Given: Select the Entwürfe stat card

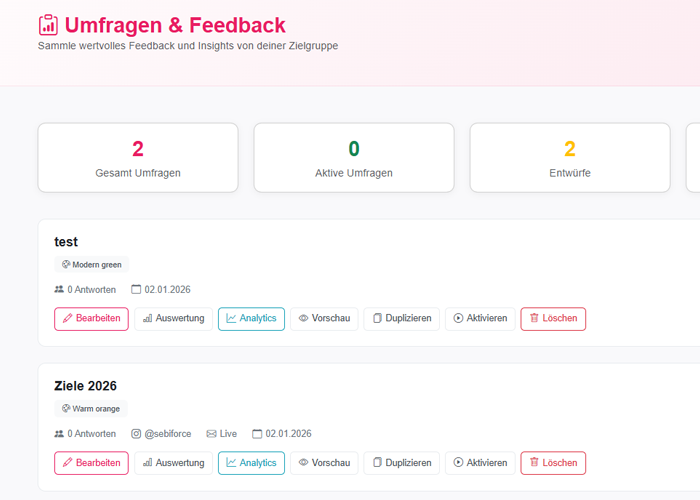Looking at the screenshot, I should click(x=570, y=157).
